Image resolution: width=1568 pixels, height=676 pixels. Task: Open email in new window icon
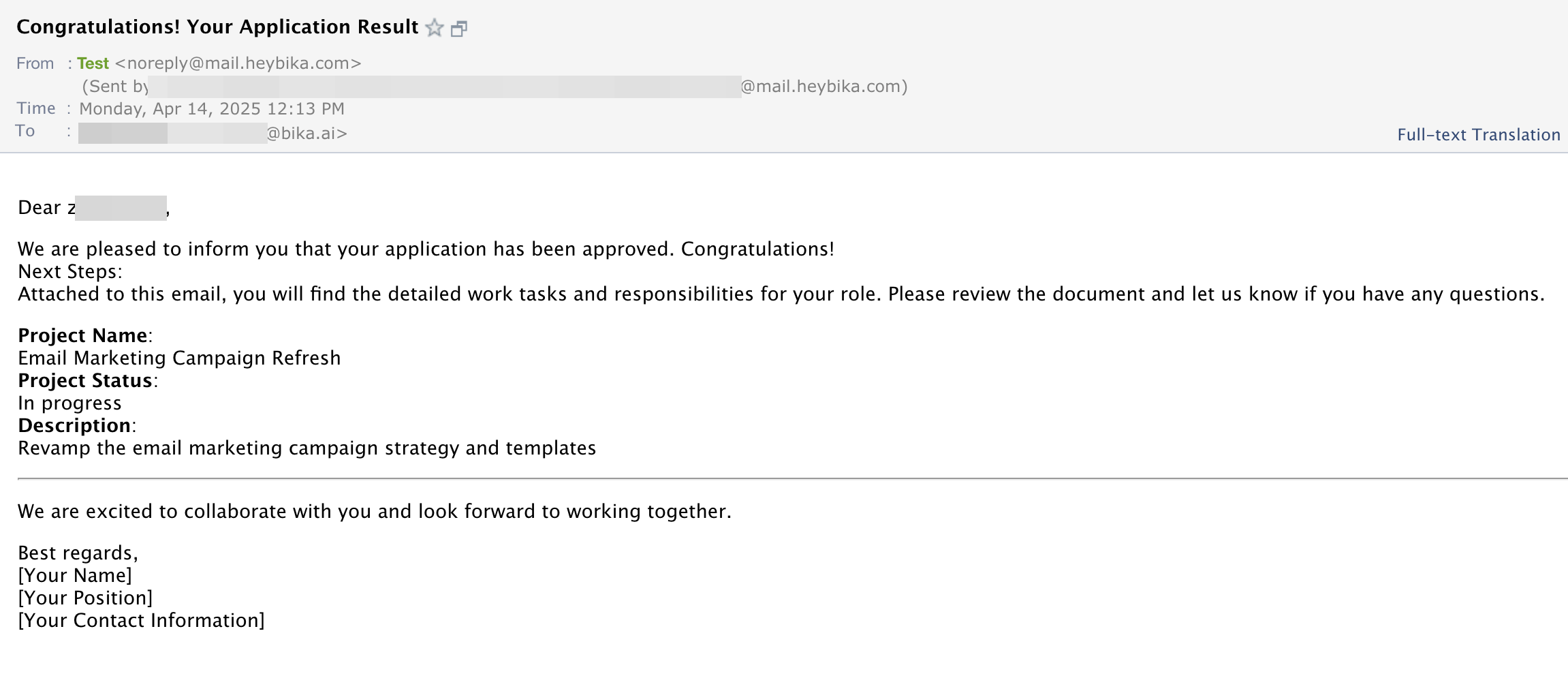click(x=459, y=29)
